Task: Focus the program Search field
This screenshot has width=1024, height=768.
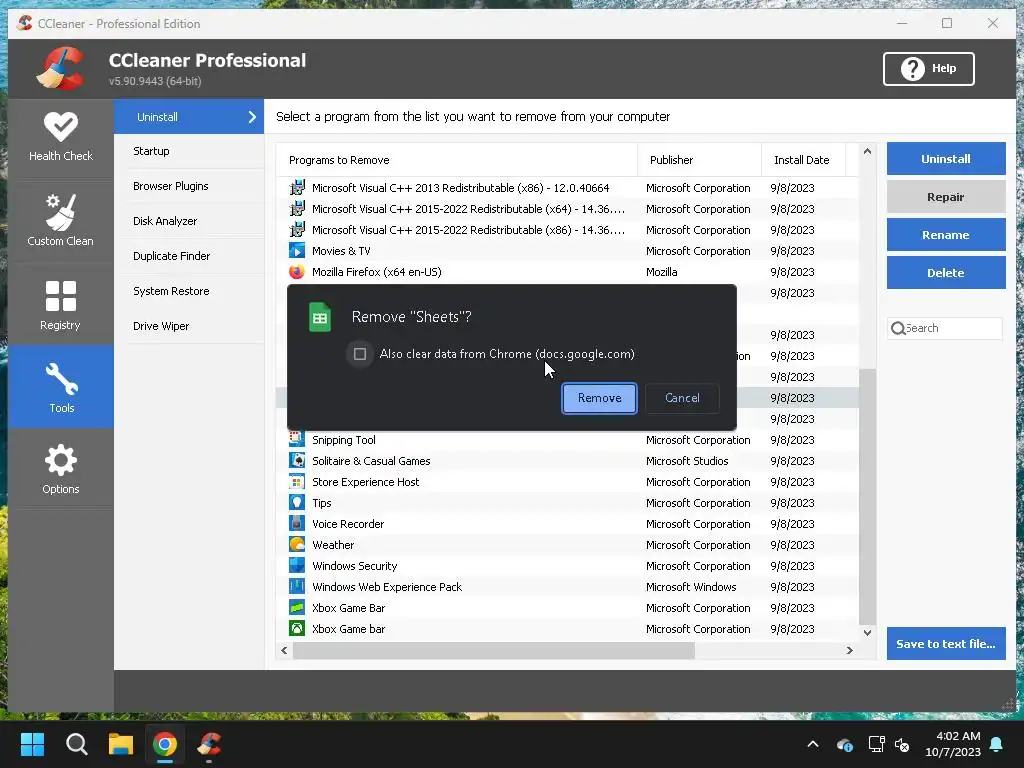Action: pos(945,328)
